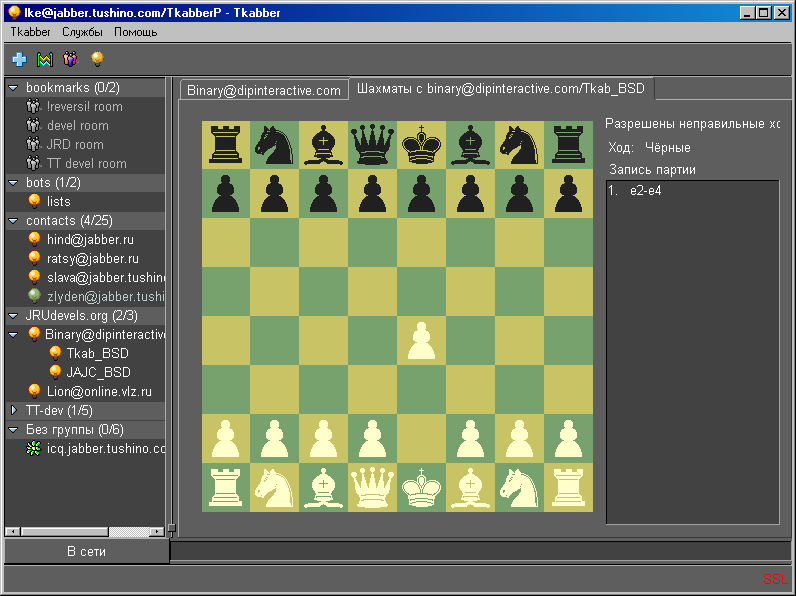Screen dimensions: 796x596
Task: Collapse the contacts group
Action: [x=13, y=221]
